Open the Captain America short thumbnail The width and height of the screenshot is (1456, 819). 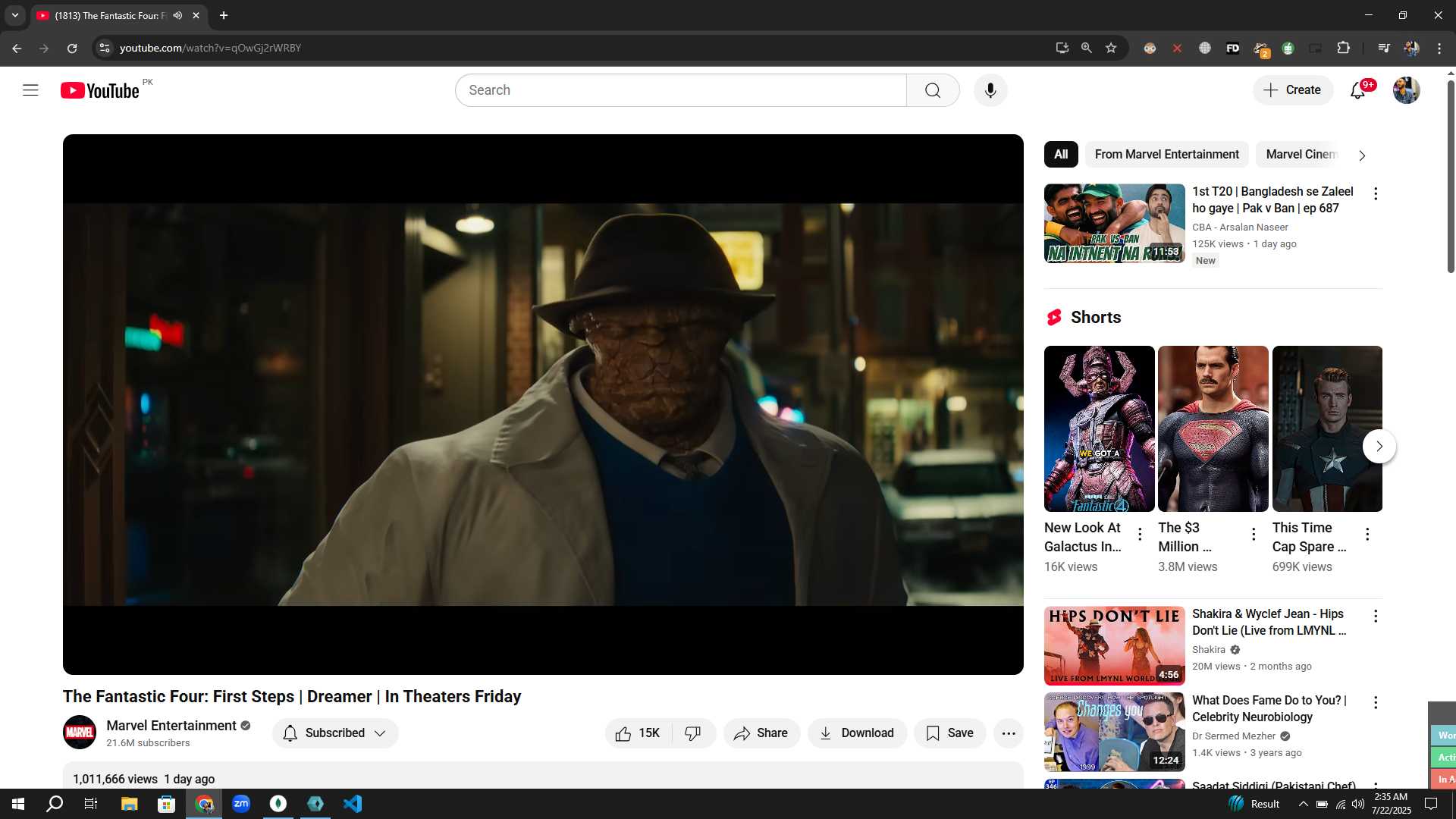pos(1327,428)
